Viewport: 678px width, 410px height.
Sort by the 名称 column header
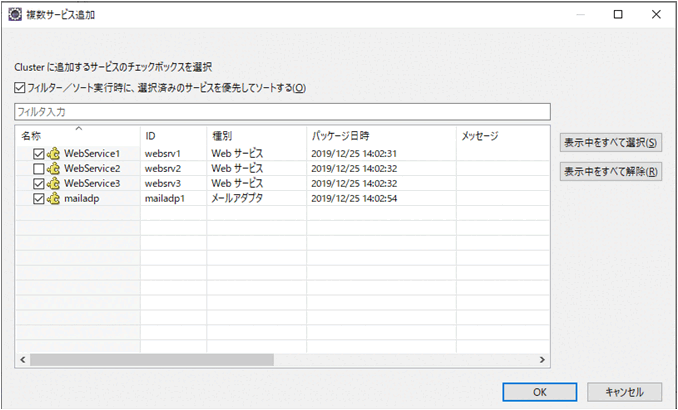coord(78,136)
